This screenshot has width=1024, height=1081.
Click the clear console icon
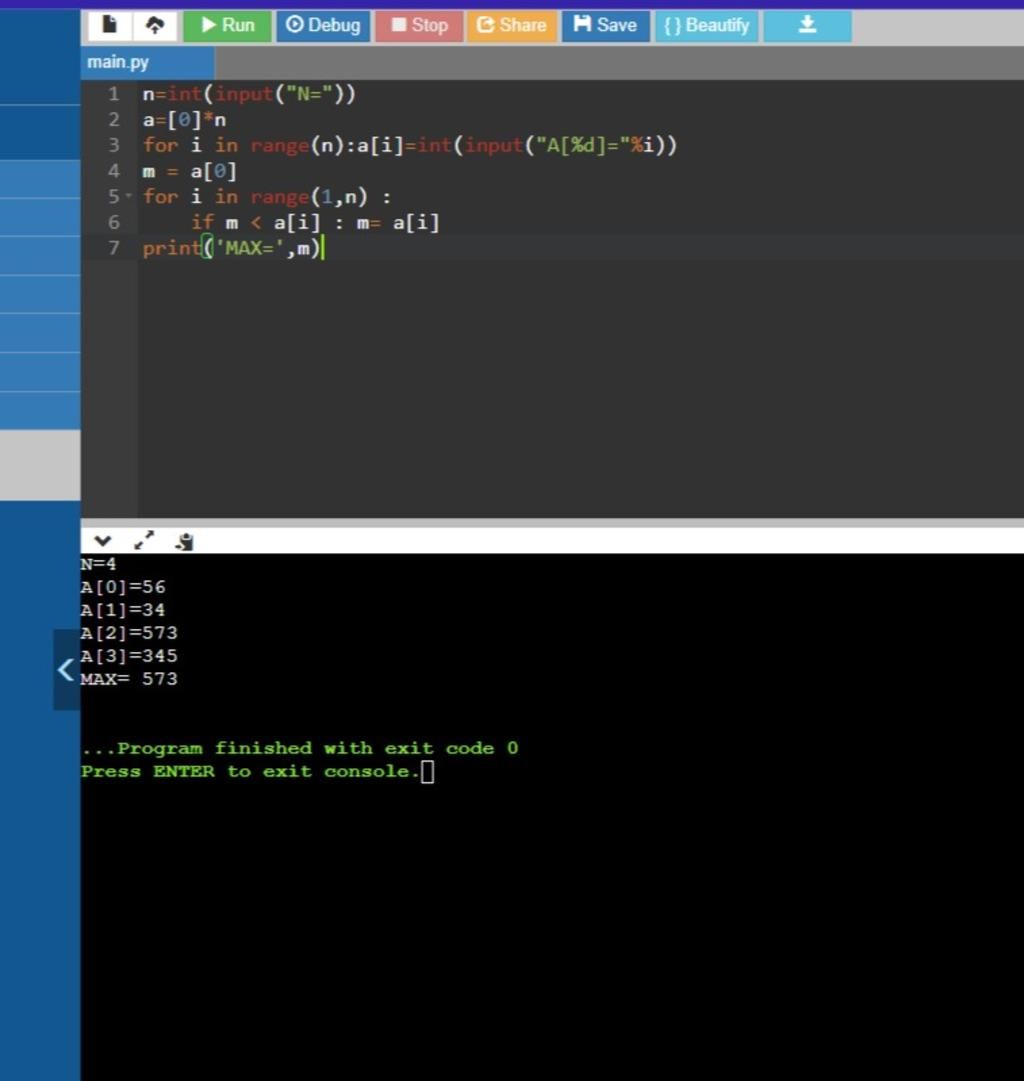(184, 541)
